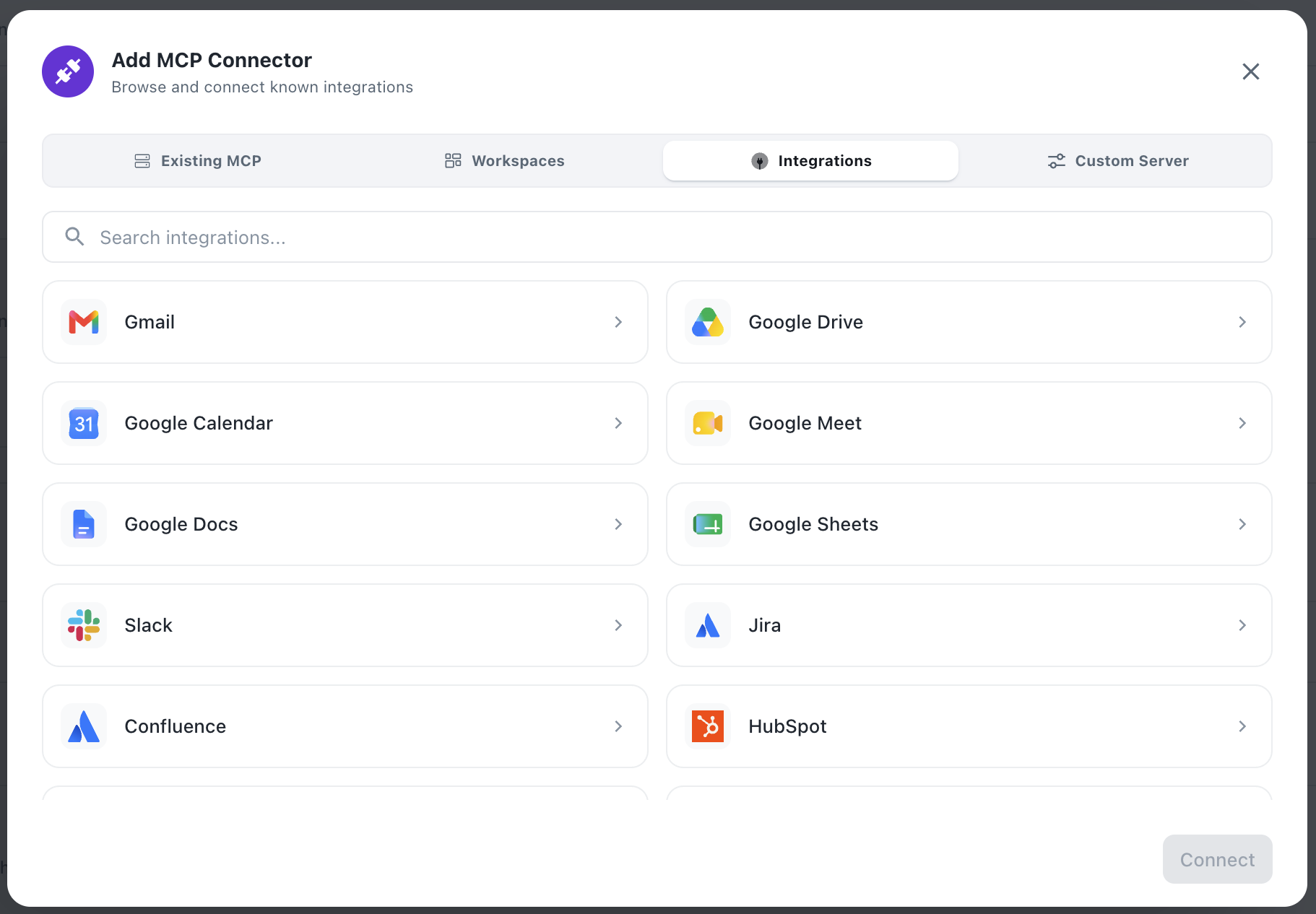
Task: Choose the Confluence integration label
Action: click(176, 726)
